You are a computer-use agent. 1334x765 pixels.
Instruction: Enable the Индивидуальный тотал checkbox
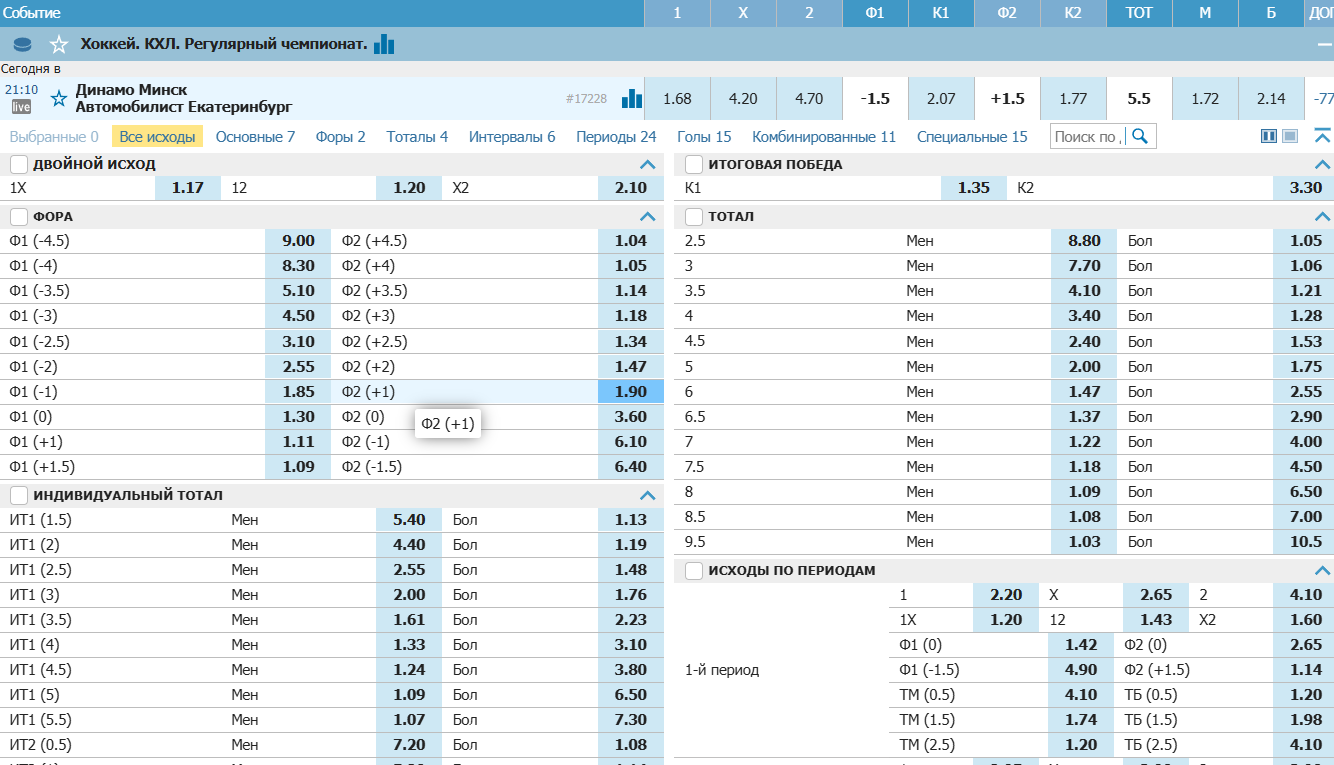pyautogui.click(x=19, y=495)
